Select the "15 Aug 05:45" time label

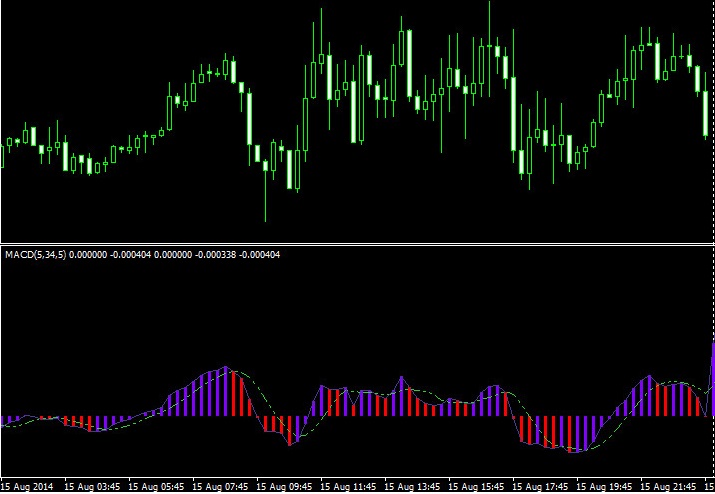tap(157, 486)
